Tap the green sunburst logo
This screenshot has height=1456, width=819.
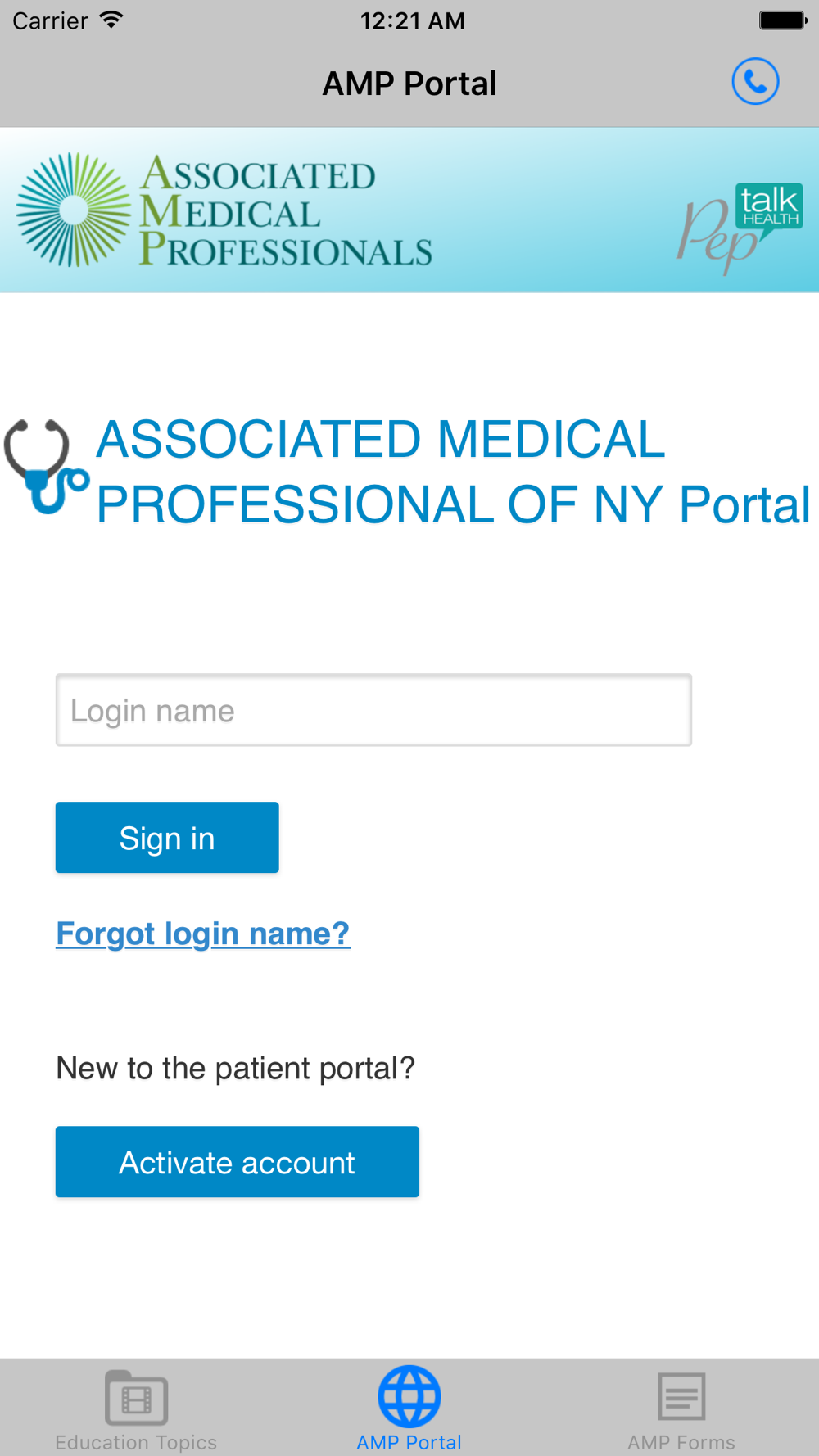coord(73,210)
